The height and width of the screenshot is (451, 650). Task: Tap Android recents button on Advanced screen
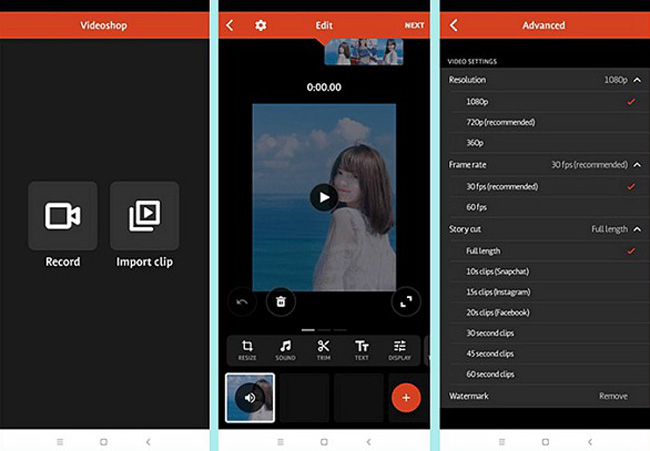[502, 442]
